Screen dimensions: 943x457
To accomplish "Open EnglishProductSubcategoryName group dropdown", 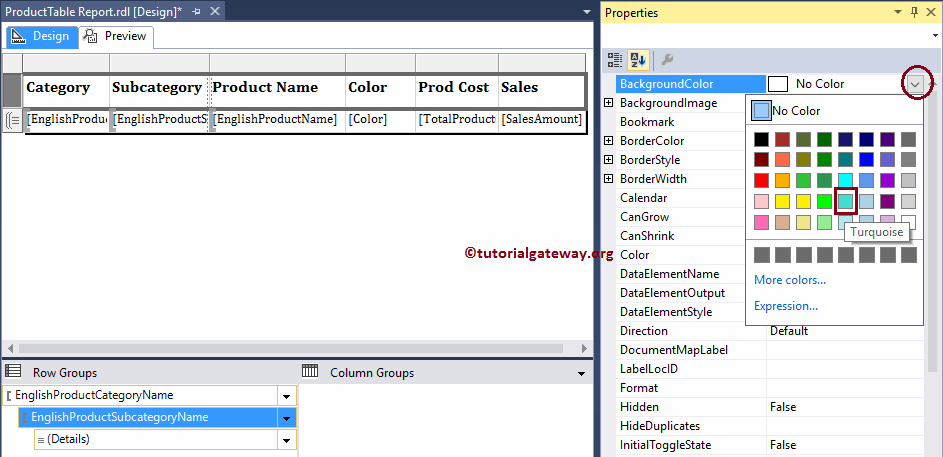I will 287,418.
